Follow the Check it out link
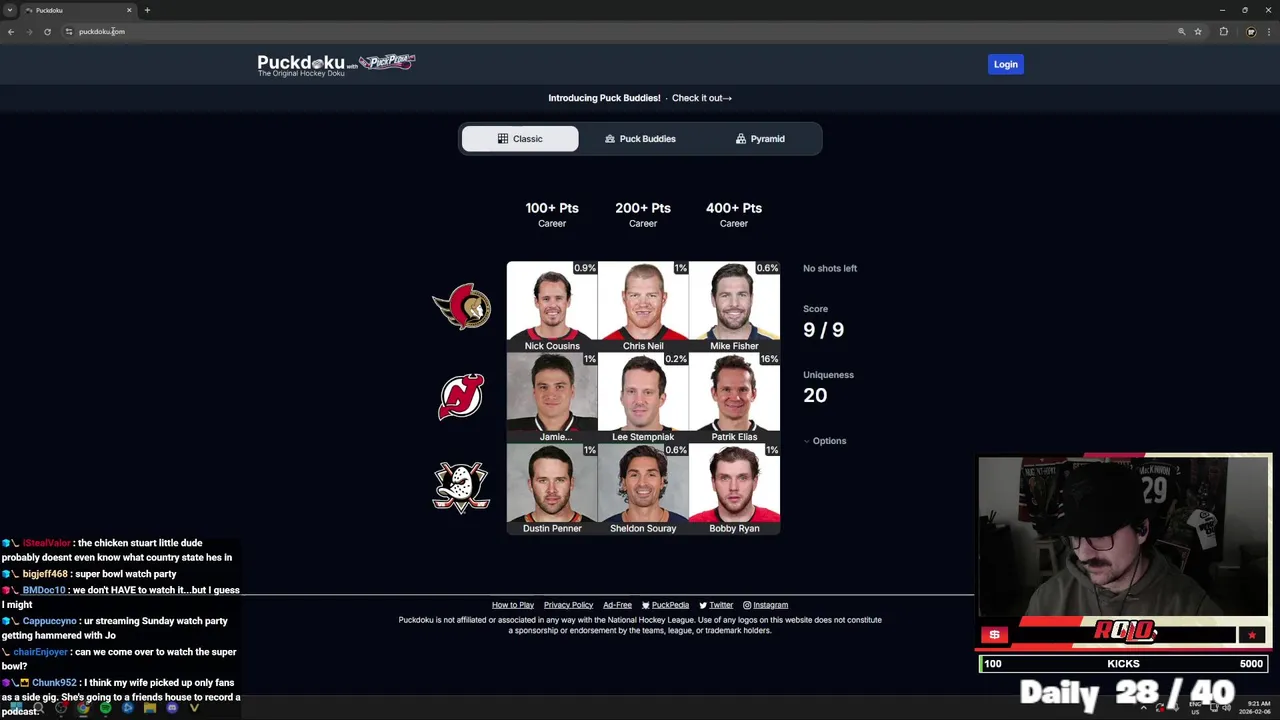1280x720 pixels. (702, 98)
